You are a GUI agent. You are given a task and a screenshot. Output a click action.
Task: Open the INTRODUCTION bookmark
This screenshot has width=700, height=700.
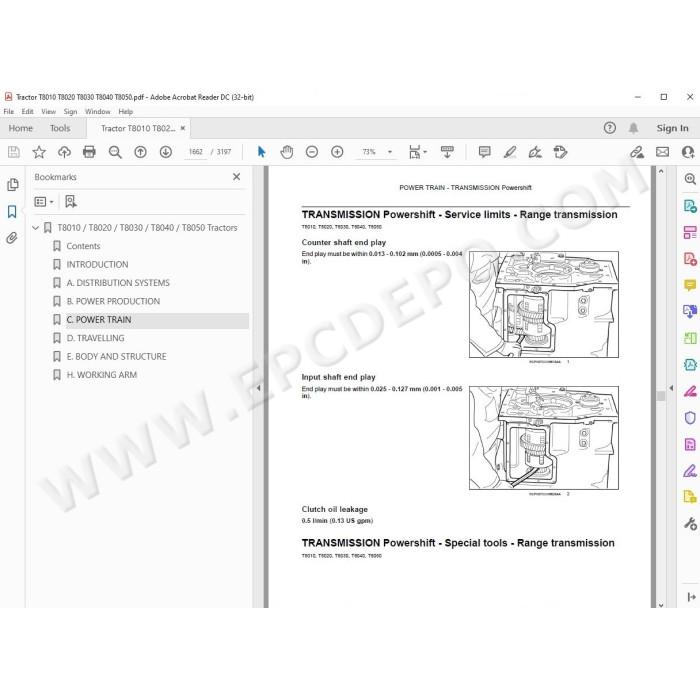(97, 265)
